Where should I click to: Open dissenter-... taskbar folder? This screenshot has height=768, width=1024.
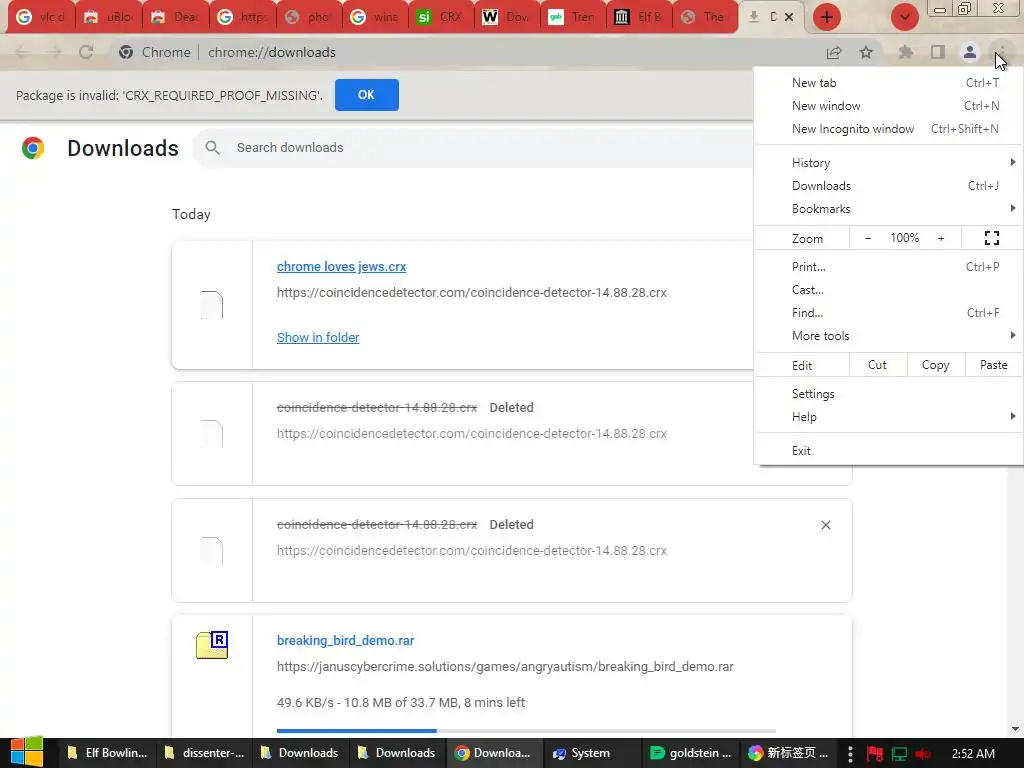[x=204, y=753]
